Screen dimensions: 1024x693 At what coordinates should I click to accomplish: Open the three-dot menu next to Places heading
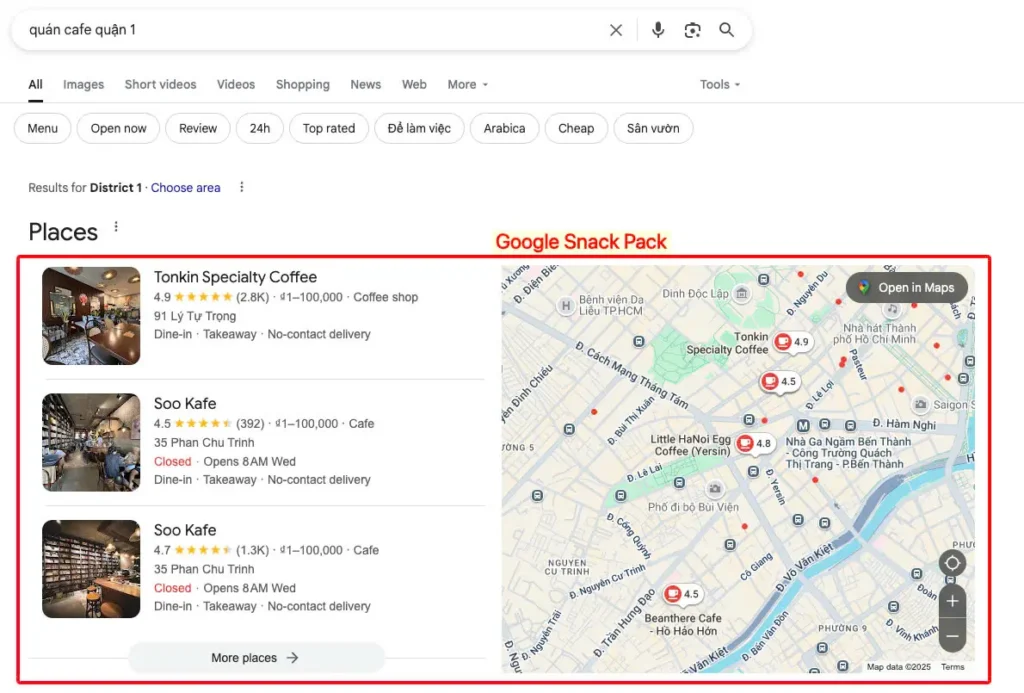coord(116,227)
